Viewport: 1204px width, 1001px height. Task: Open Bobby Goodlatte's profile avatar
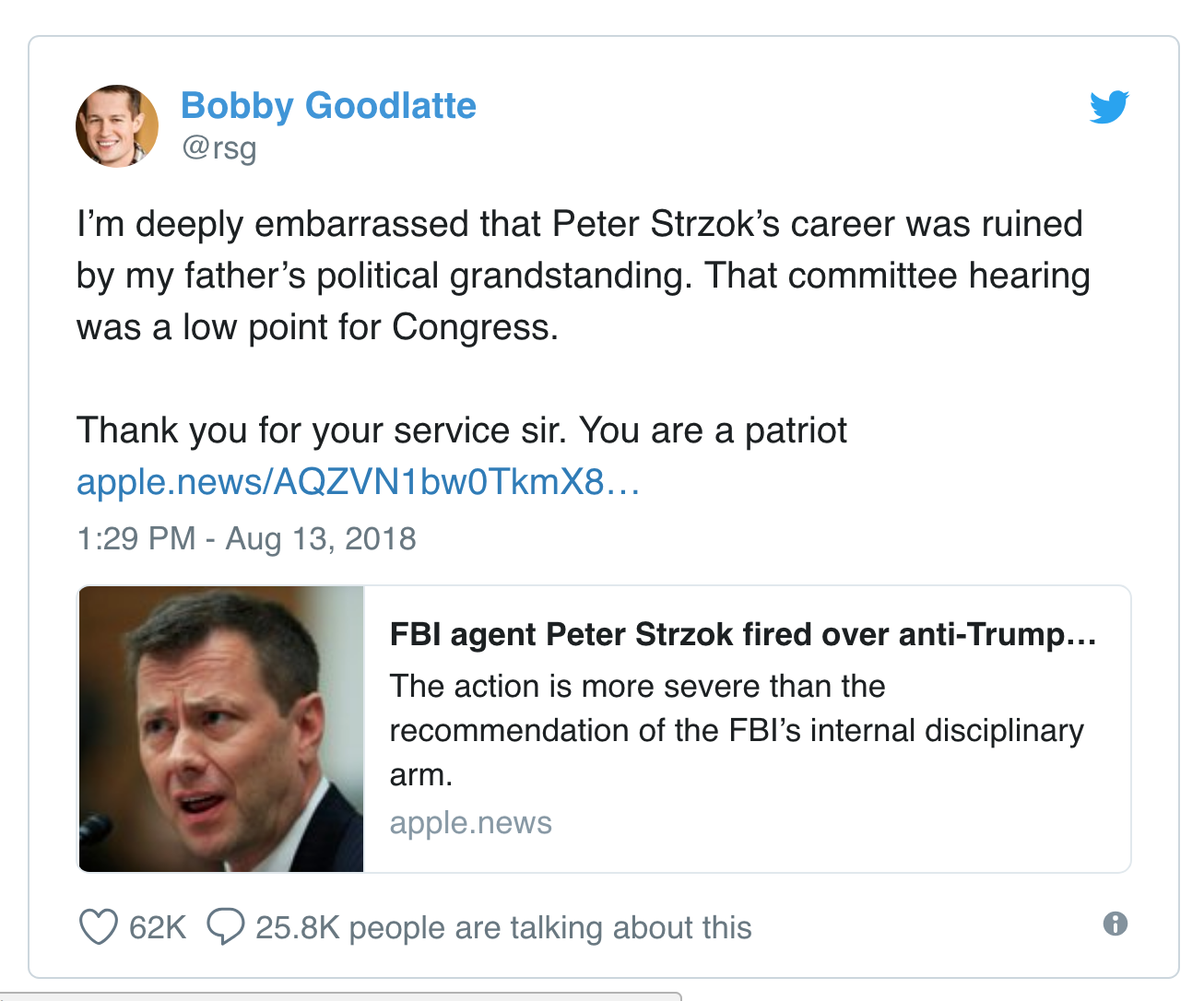(x=117, y=126)
